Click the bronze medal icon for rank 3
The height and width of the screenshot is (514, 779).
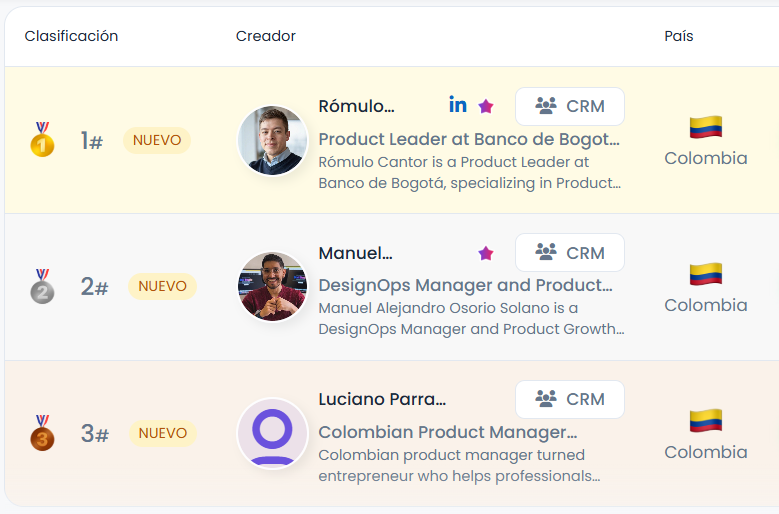pos(42,433)
